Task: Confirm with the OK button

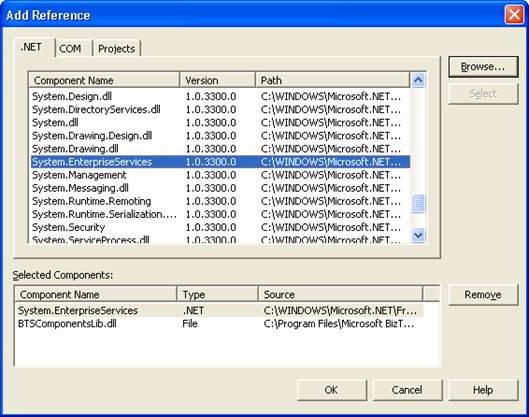Action: point(332,390)
